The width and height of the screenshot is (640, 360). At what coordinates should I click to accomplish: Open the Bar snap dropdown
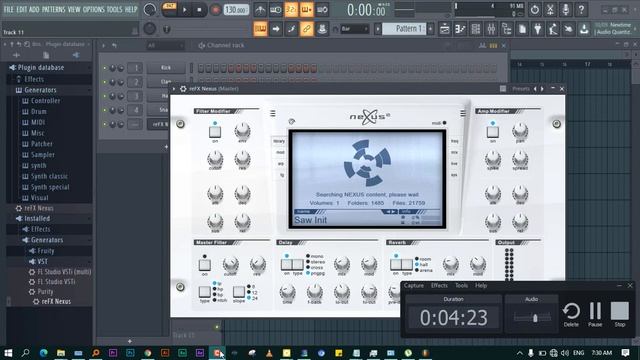tap(354, 29)
